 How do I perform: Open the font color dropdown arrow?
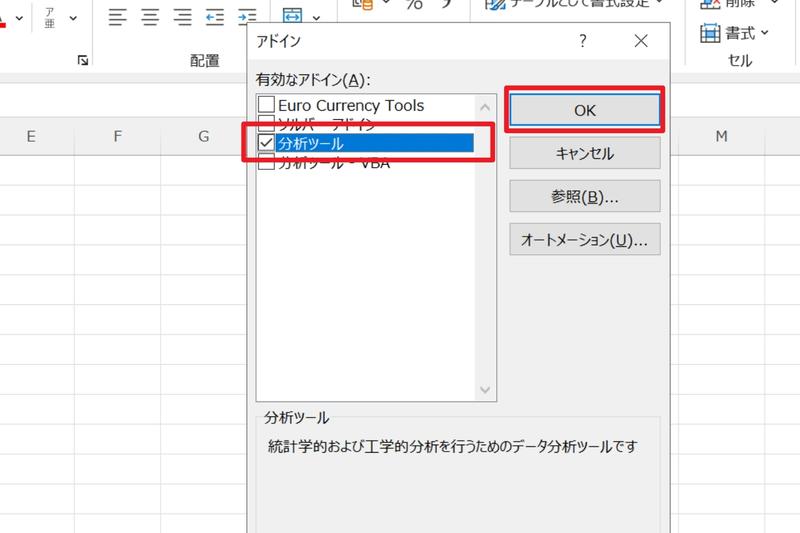[x=19, y=18]
